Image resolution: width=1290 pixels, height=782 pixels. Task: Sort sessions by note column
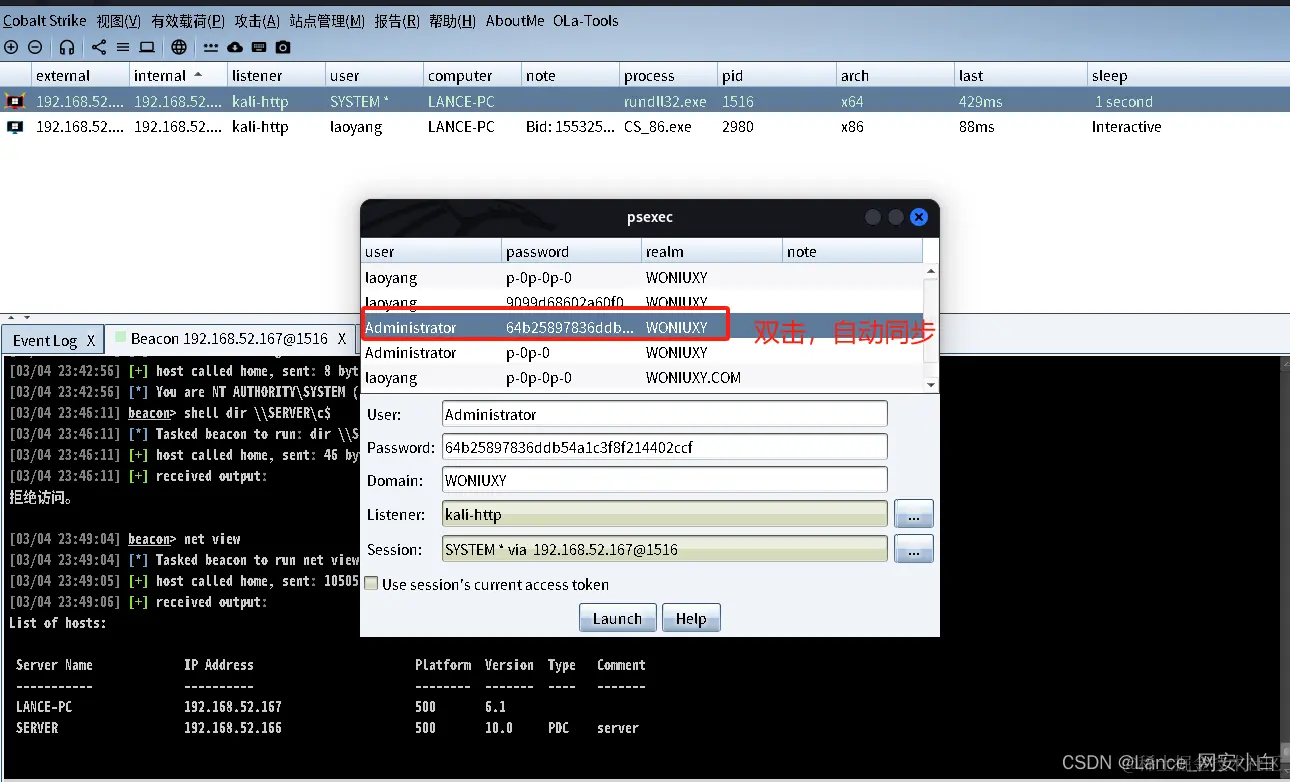569,75
